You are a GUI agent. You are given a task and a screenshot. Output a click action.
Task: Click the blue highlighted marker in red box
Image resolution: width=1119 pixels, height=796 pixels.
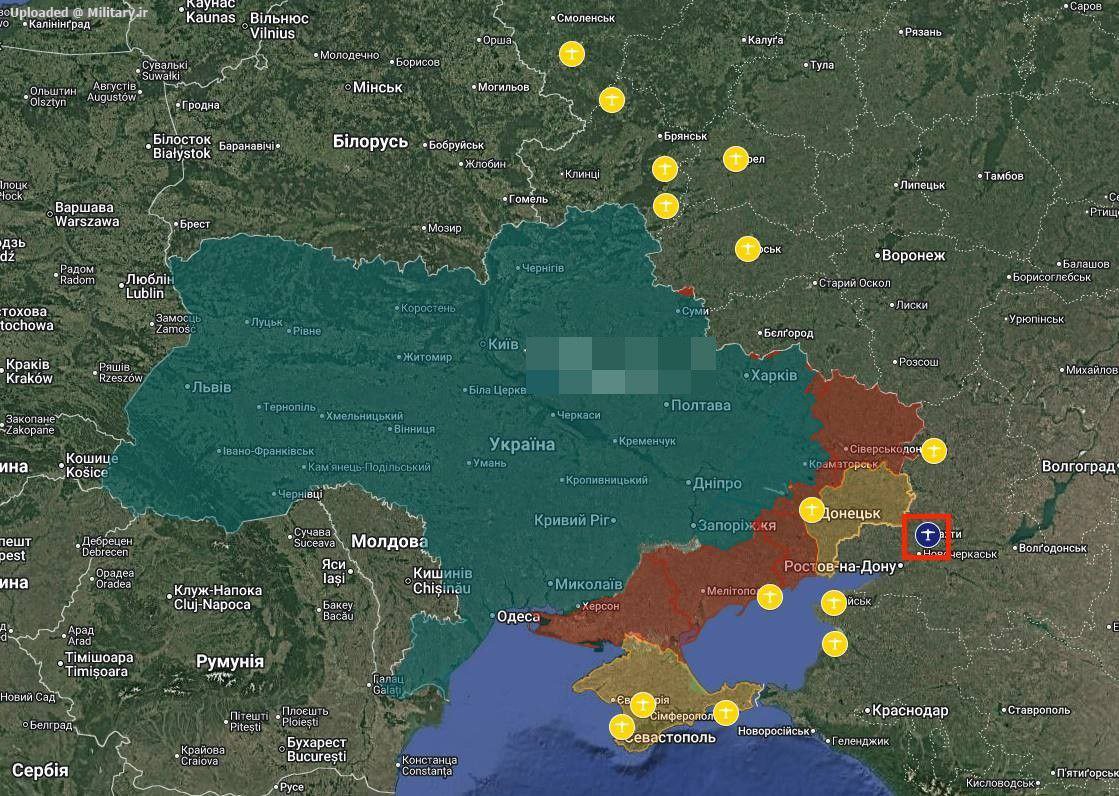point(926,534)
